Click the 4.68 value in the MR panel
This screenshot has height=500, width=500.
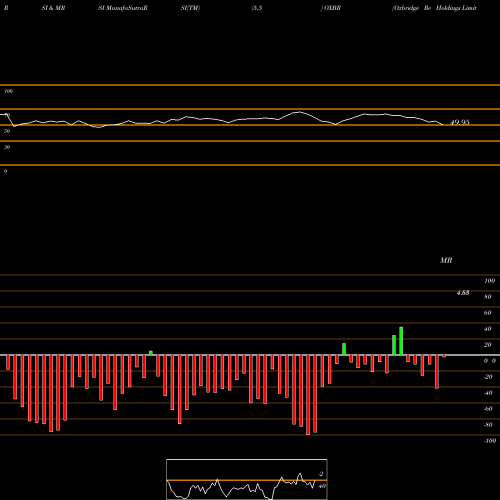point(463,293)
